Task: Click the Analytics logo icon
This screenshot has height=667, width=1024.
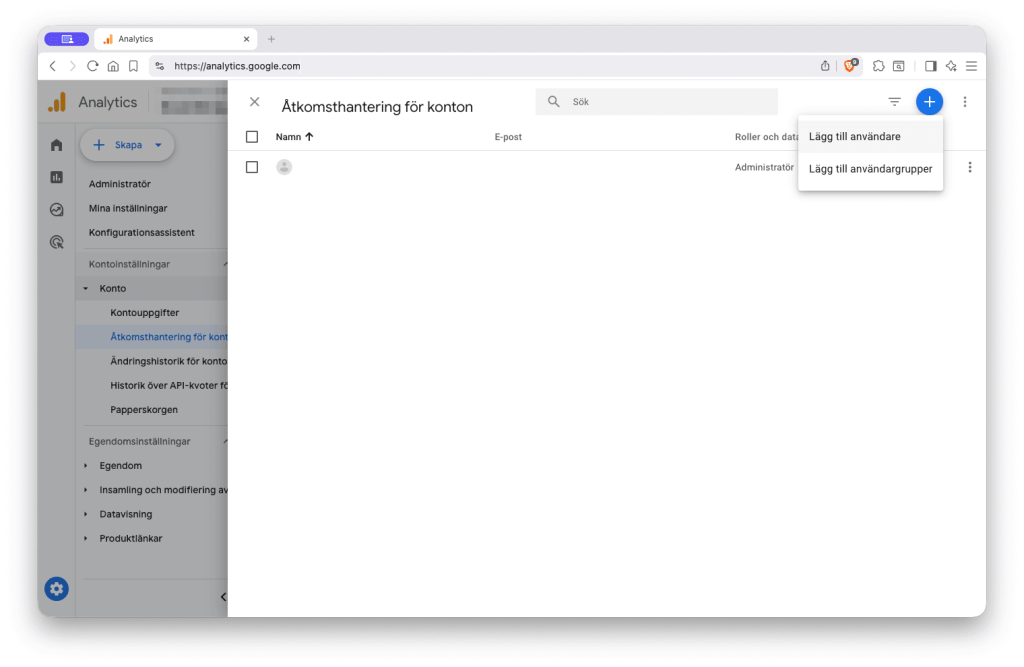Action: [57, 102]
